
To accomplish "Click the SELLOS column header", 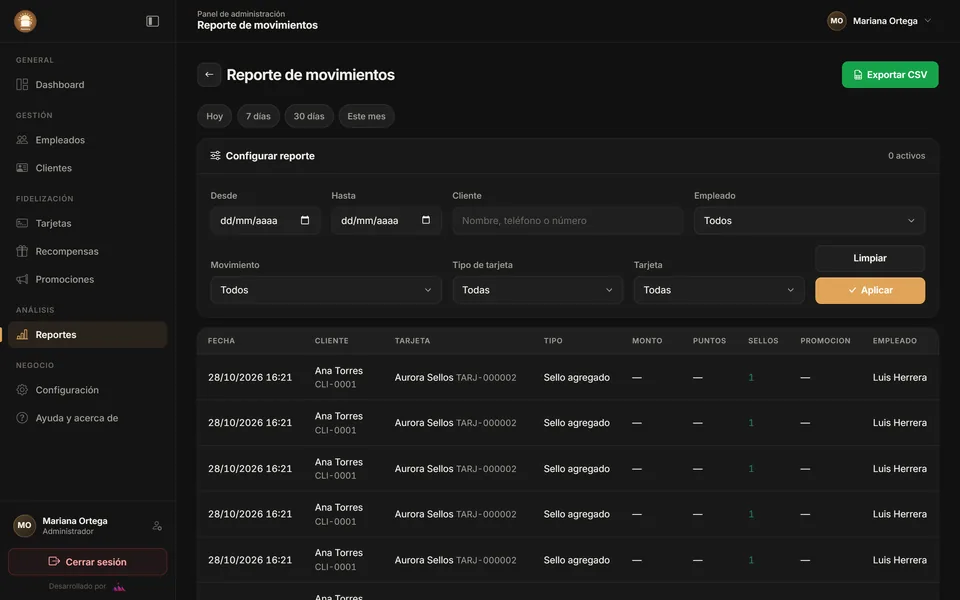I will click(763, 340).
